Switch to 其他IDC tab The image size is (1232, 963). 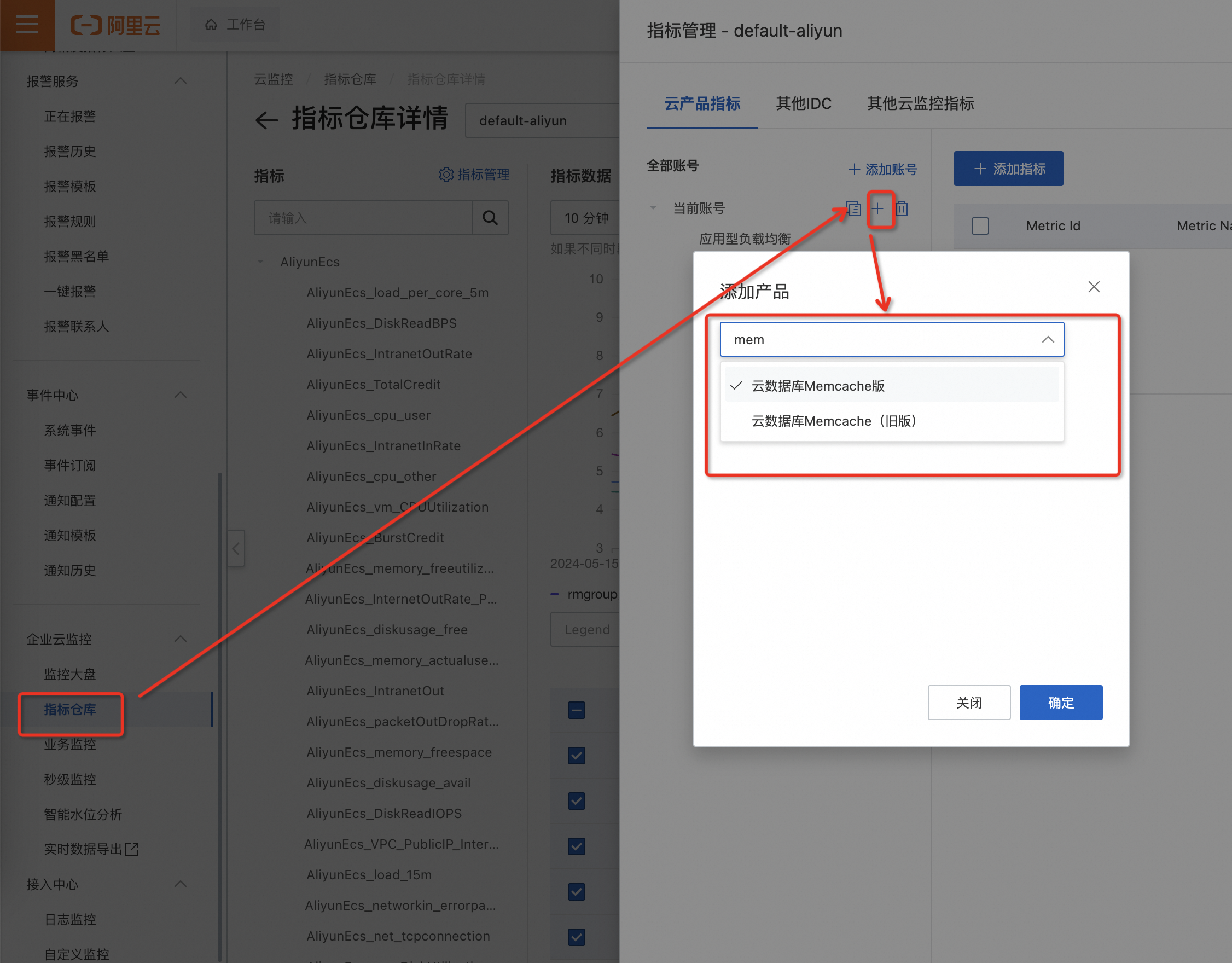point(803,103)
